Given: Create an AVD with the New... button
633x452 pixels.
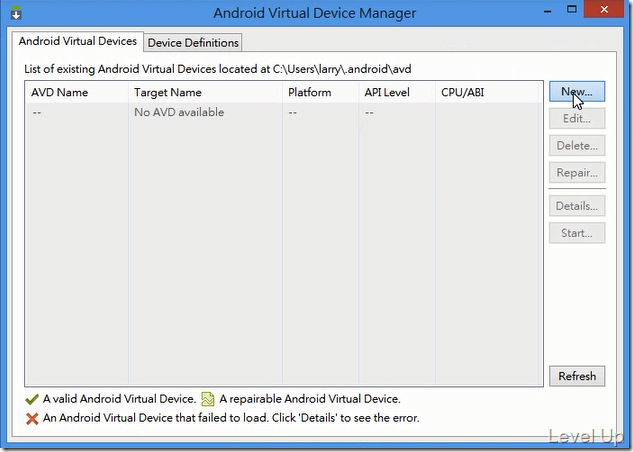Looking at the screenshot, I should point(577,92).
